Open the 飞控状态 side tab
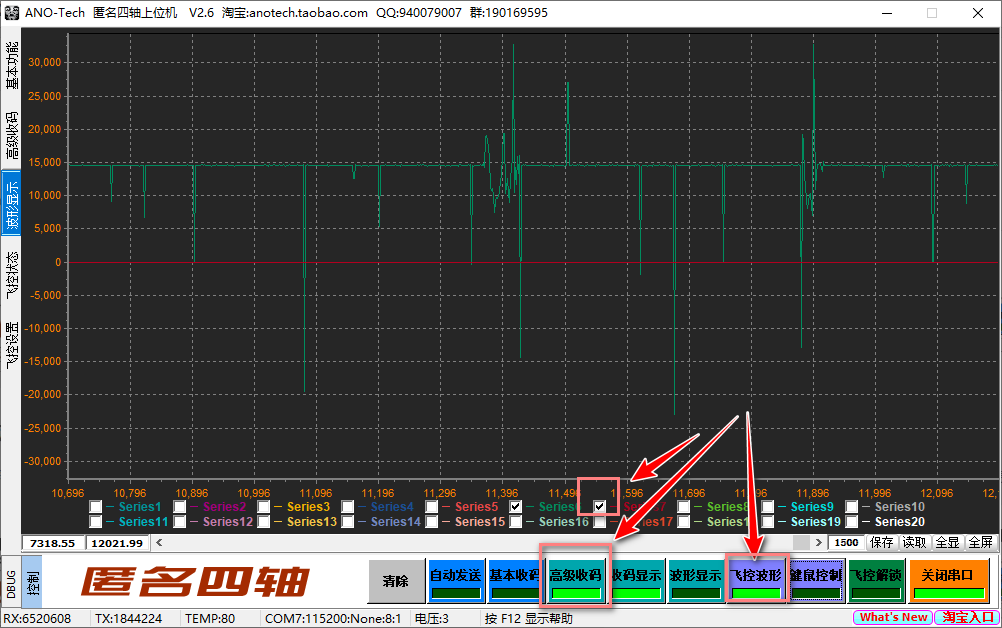 click(12, 275)
